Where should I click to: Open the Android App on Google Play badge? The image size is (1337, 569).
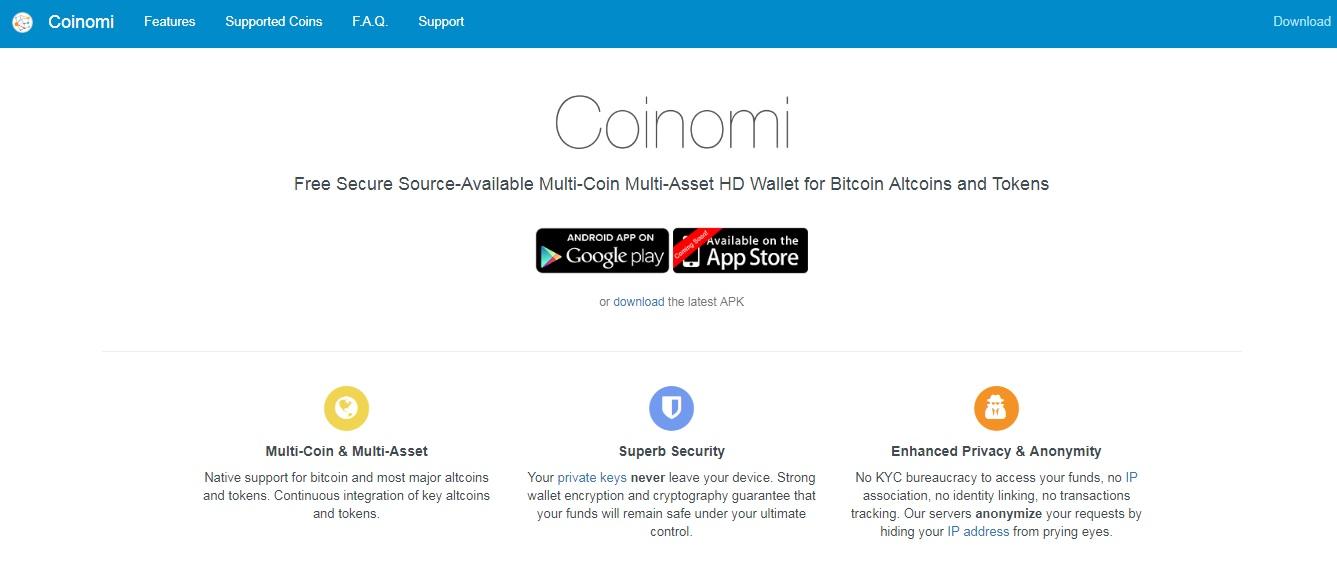pos(602,250)
